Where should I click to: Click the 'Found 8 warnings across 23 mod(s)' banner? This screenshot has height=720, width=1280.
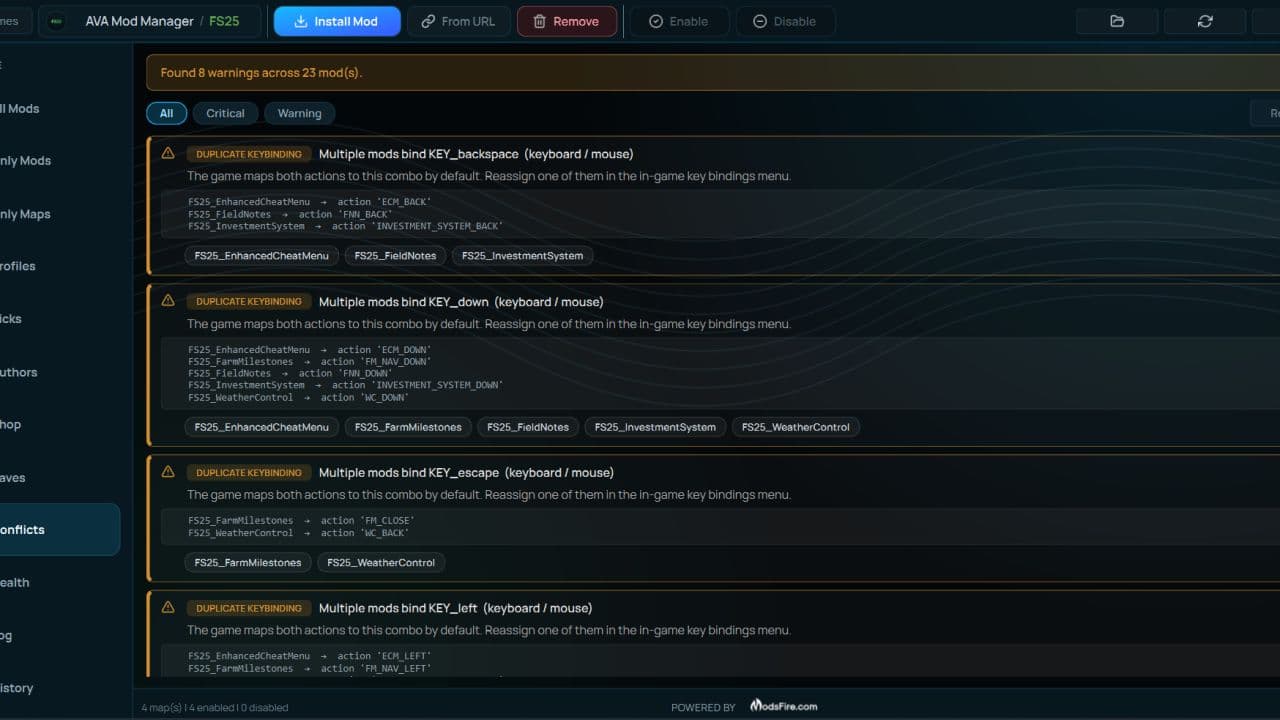click(x=713, y=72)
